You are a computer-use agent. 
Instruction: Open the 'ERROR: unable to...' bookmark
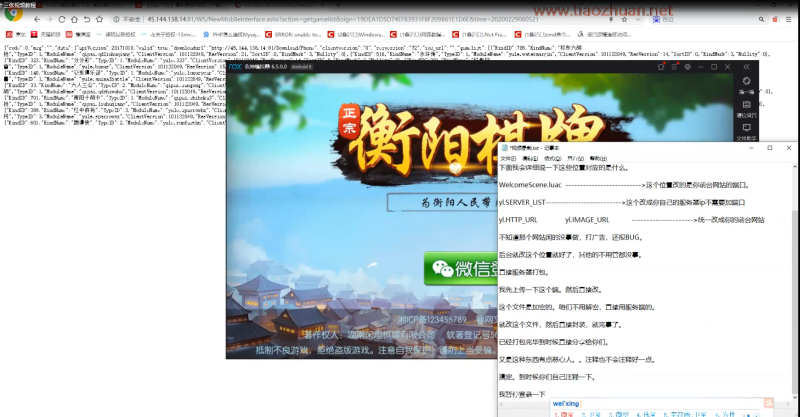click(x=293, y=35)
